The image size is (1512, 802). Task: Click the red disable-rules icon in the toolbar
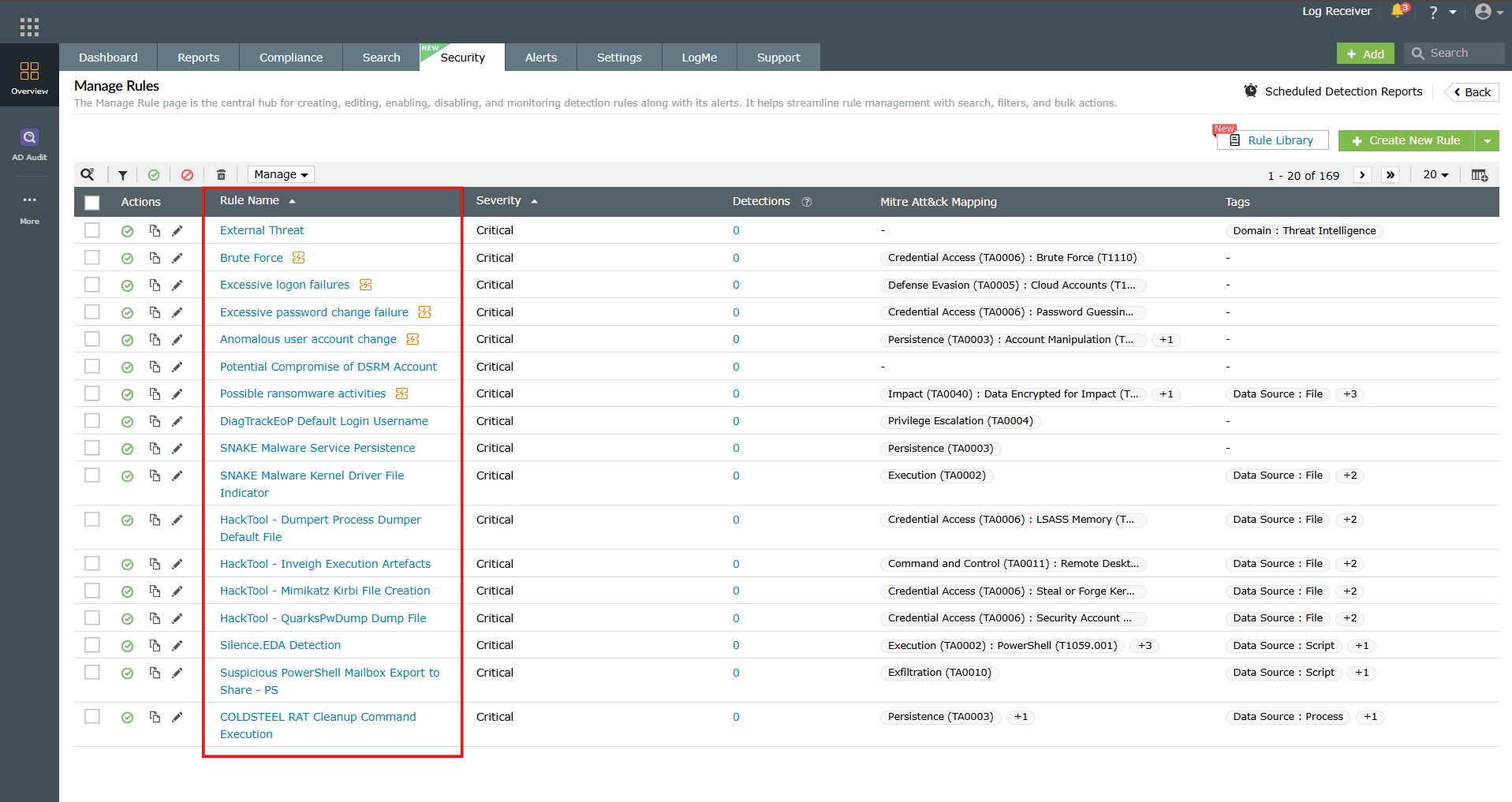point(187,174)
